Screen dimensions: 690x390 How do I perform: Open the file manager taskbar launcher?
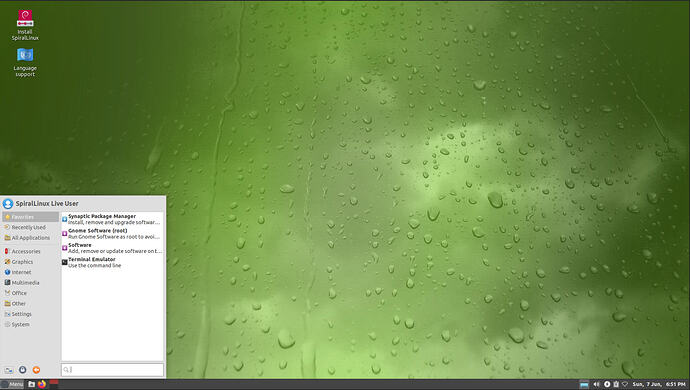coord(31,384)
